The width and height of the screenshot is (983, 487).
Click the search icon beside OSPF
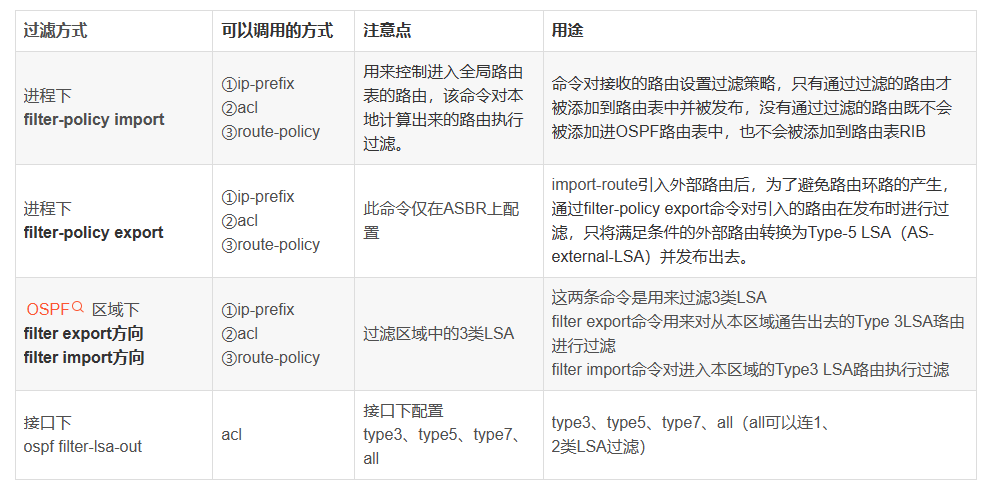pos(78,308)
